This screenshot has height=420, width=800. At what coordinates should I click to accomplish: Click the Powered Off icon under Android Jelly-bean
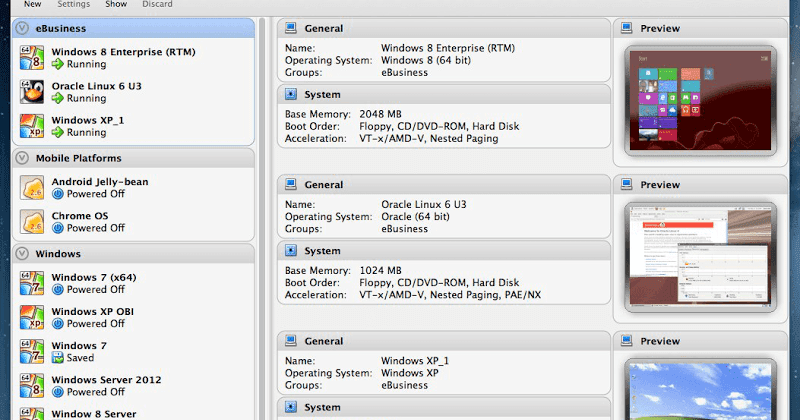[x=58, y=194]
